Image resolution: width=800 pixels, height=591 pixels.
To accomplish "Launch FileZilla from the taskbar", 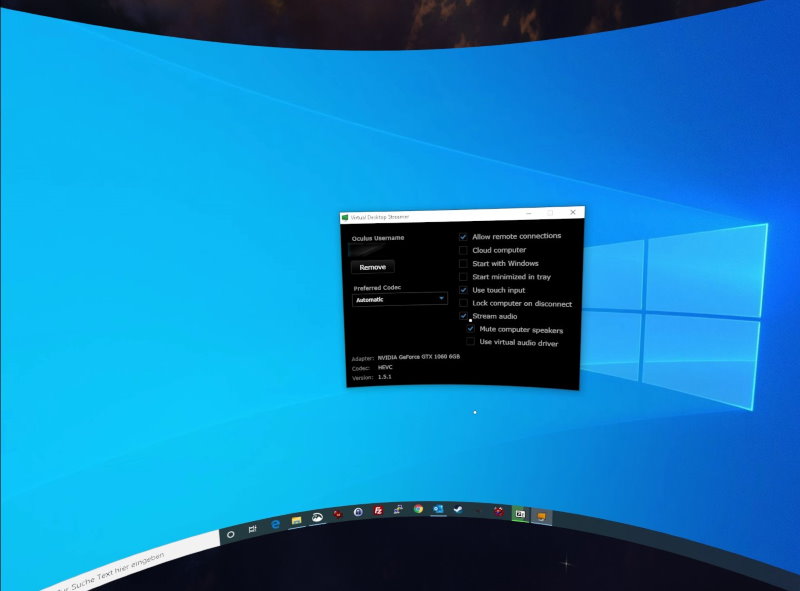I will (378, 510).
